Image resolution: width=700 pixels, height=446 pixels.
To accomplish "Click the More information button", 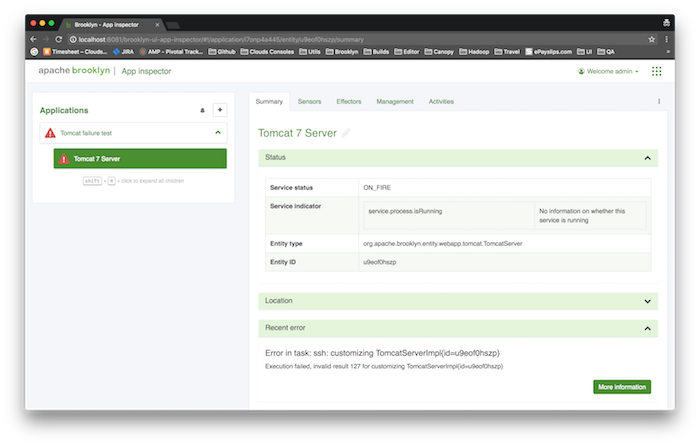I will (x=621, y=386).
